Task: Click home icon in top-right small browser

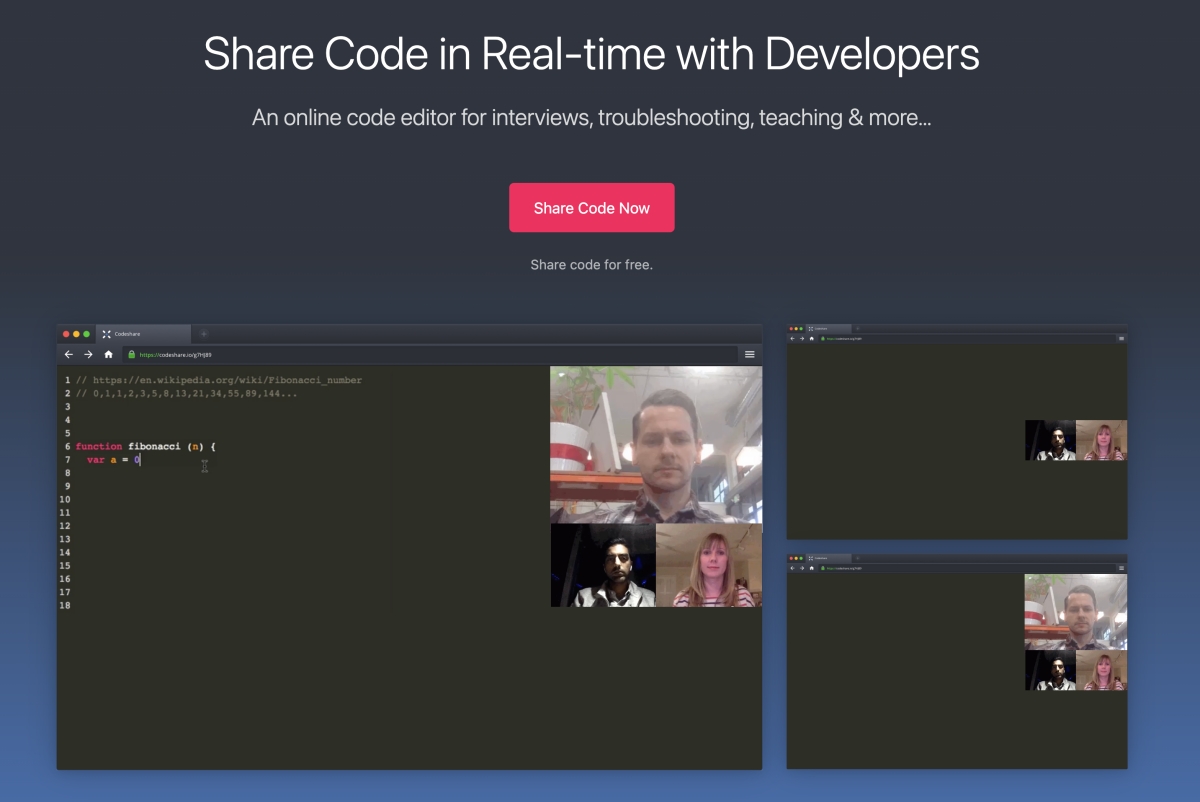Action: click(x=811, y=339)
